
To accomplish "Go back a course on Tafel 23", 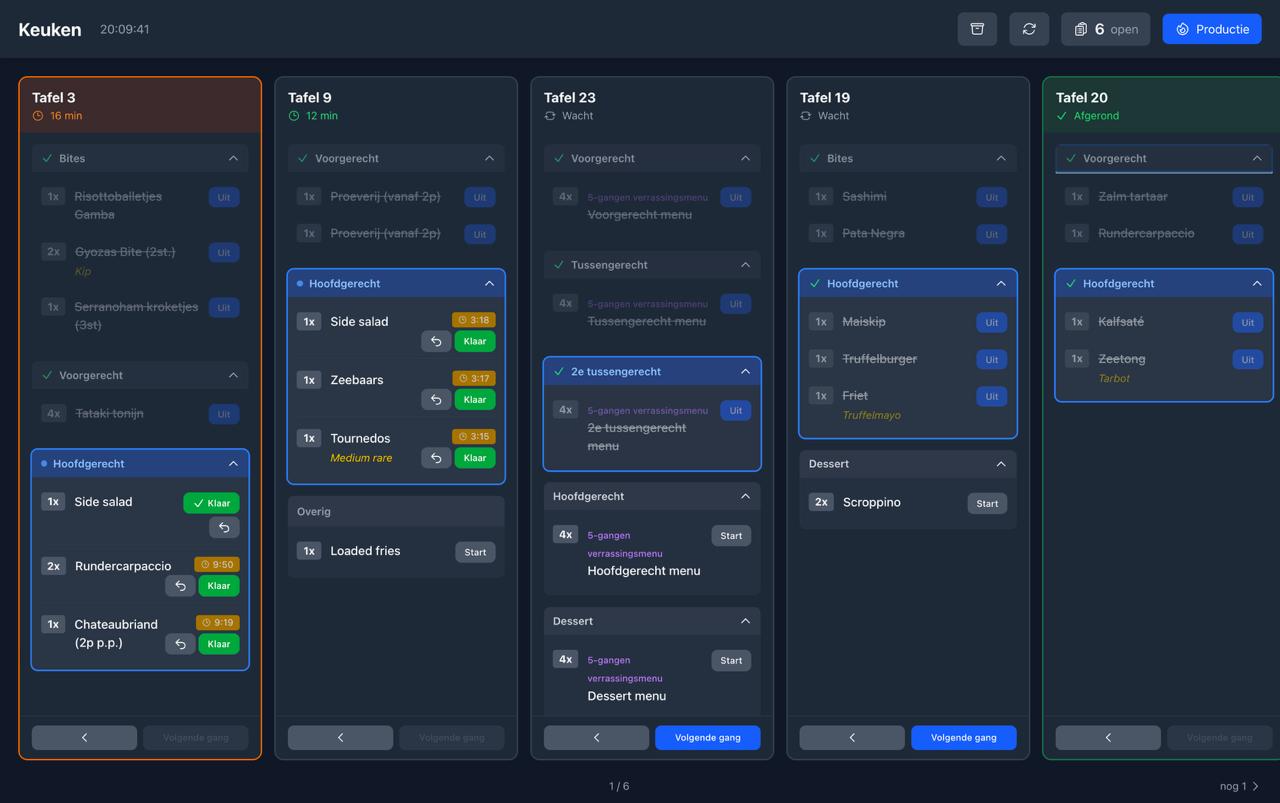I will [x=596, y=737].
